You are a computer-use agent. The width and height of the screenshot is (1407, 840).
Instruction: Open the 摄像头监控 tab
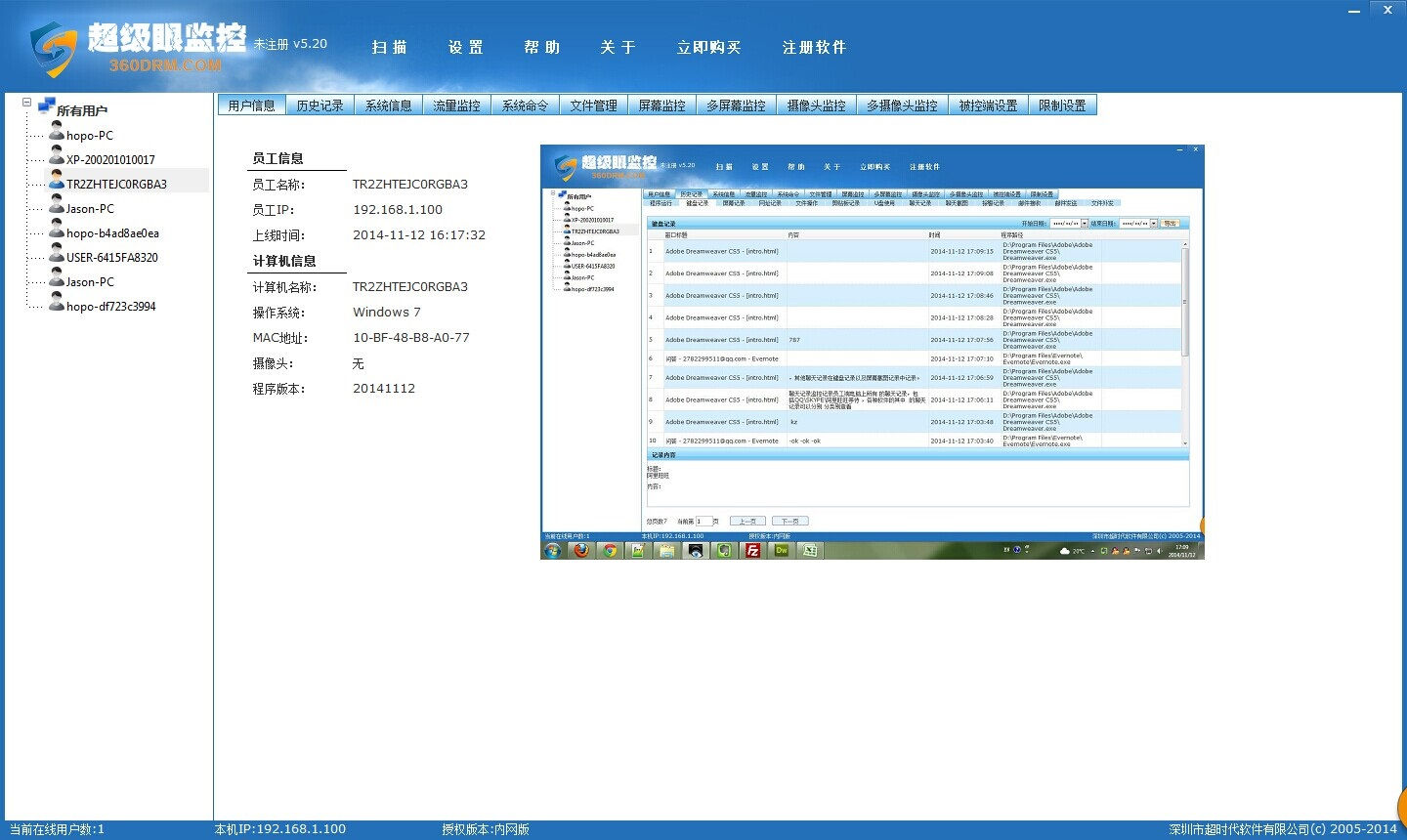[816, 105]
